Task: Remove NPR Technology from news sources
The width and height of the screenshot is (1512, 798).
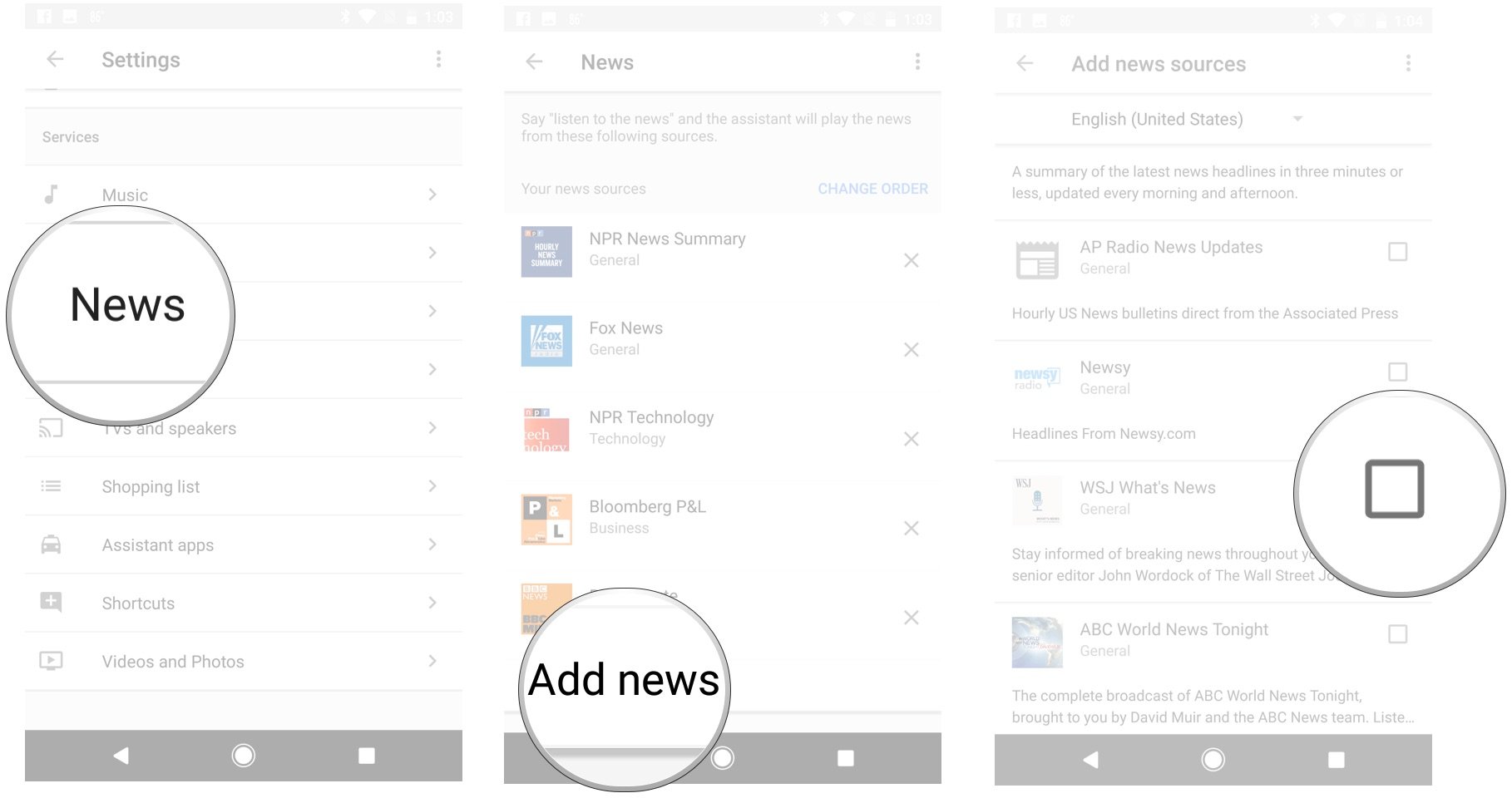Action: 912,439
